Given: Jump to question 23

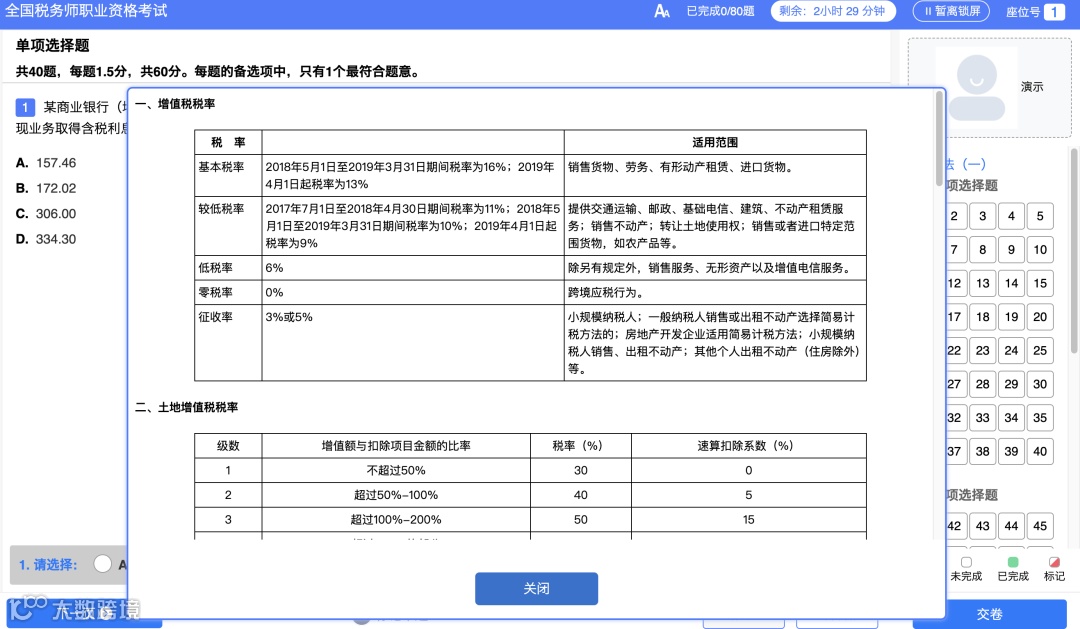Looking at the screenshot, I should coord(982,350).
